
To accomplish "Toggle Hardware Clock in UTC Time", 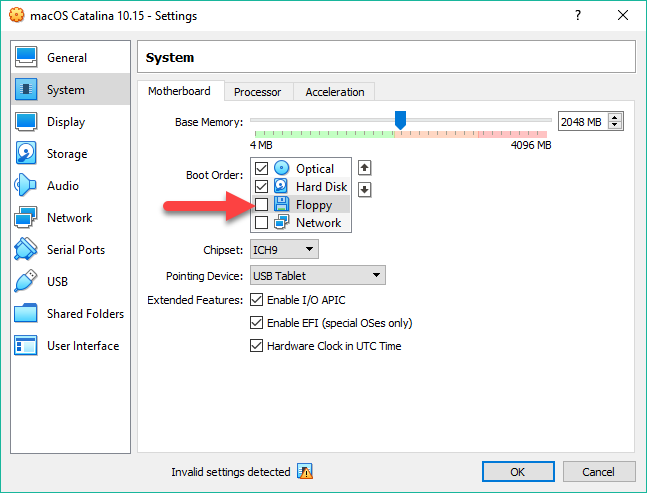I will click(x=257, y=346).
